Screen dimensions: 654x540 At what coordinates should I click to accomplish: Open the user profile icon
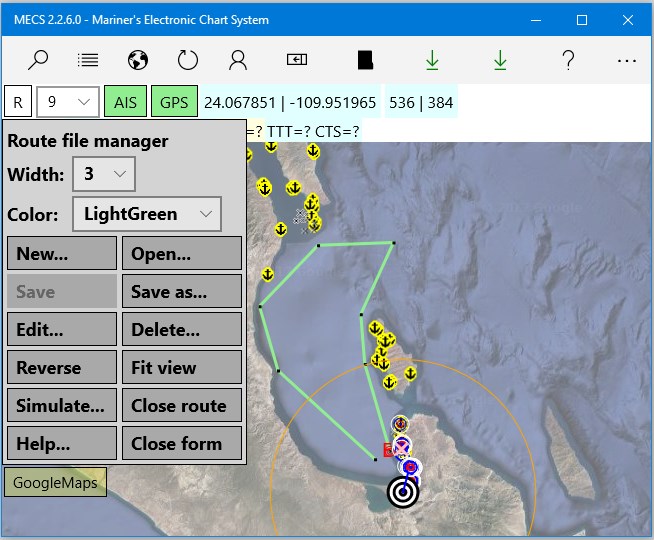pyautogui.click(x=238, y=60)
